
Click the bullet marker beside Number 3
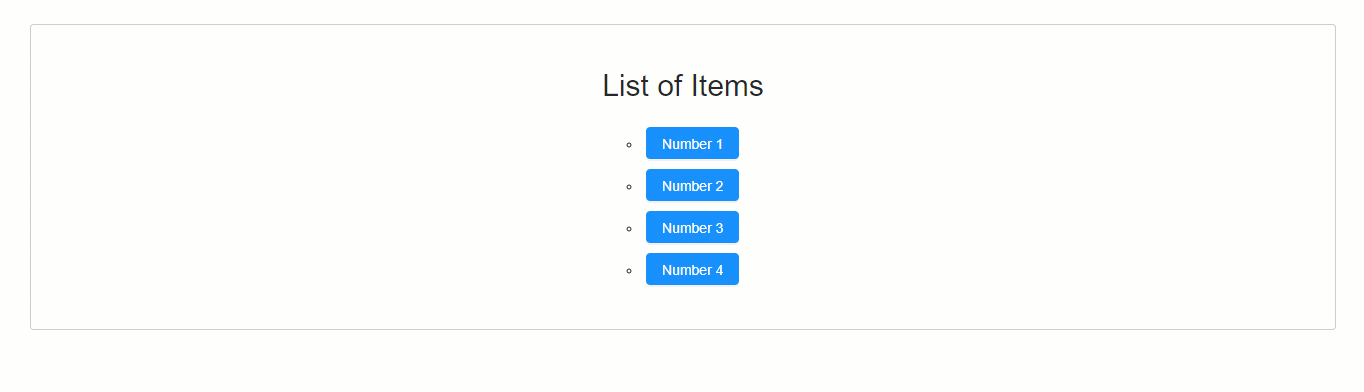click(x=629, y=229)
